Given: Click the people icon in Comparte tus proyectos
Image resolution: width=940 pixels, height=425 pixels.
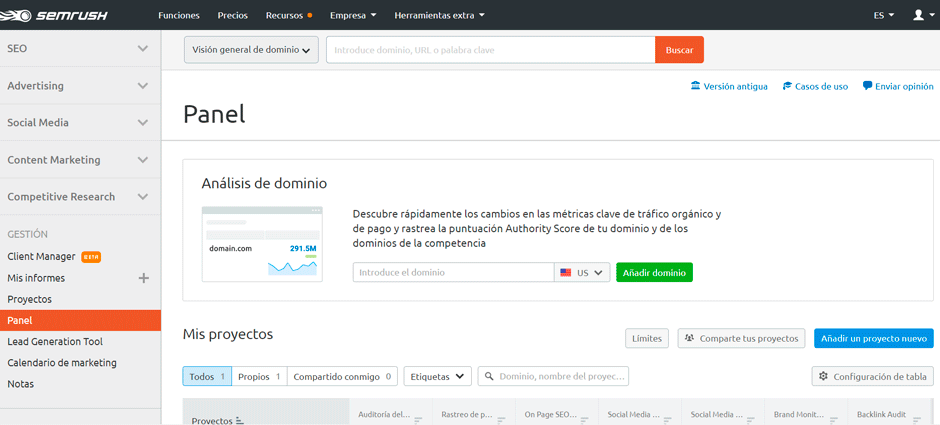Looking at the screenshot, I should point(689,338).
